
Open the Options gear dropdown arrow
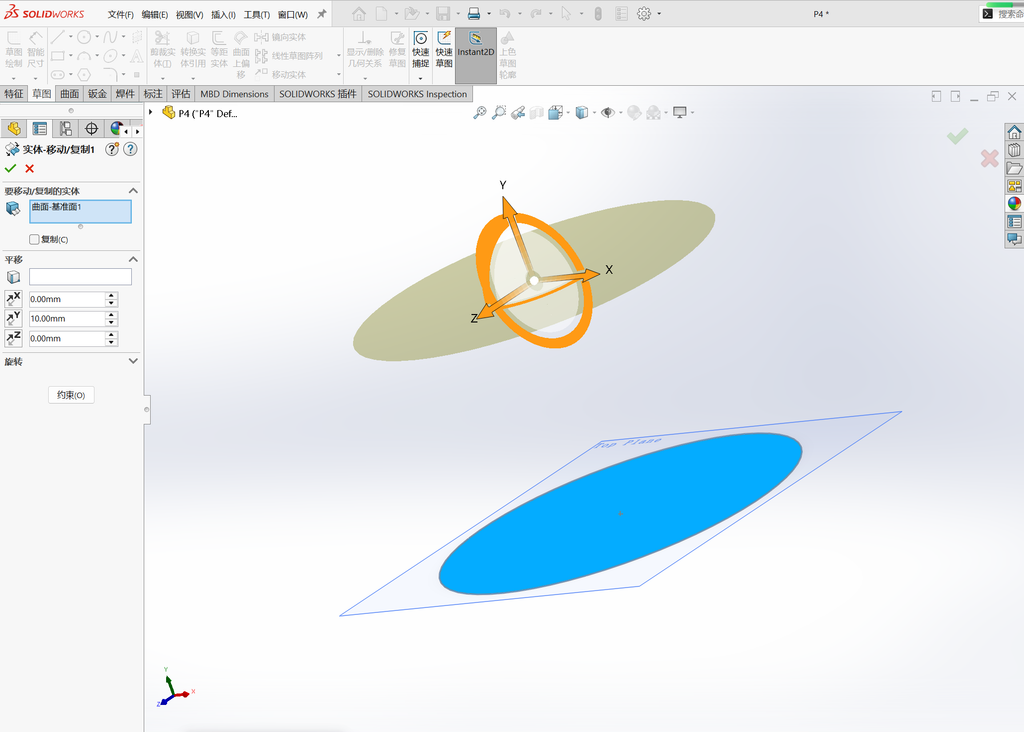659,14
